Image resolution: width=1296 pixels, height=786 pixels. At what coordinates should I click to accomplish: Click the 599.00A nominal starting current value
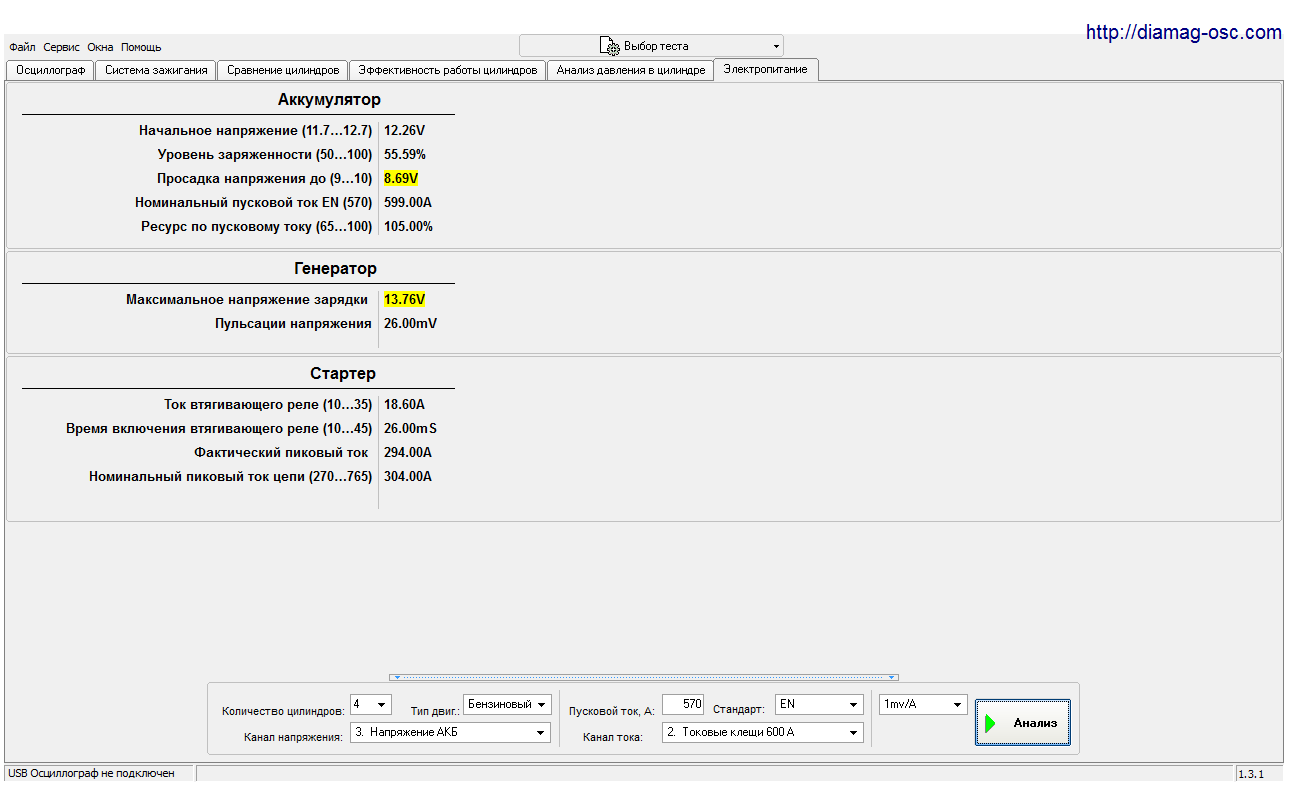coord(408,203)
